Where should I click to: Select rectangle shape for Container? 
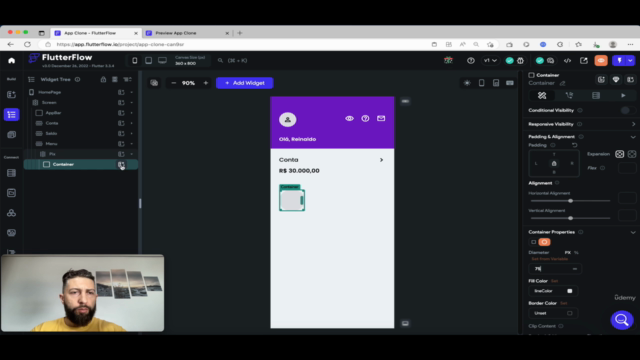point(533,242)
